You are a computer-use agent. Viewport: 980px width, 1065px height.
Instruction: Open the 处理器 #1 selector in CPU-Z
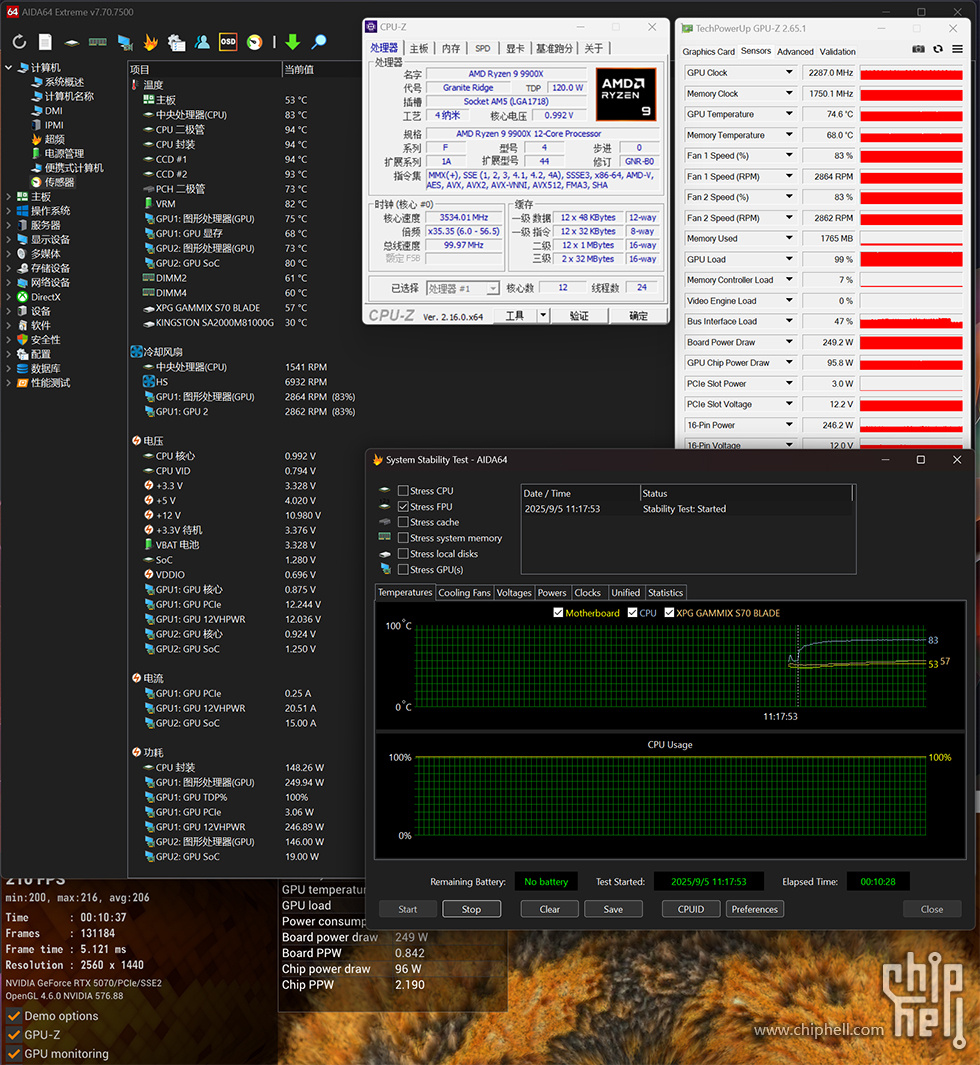pyautogui.click(x=463, y=289)
